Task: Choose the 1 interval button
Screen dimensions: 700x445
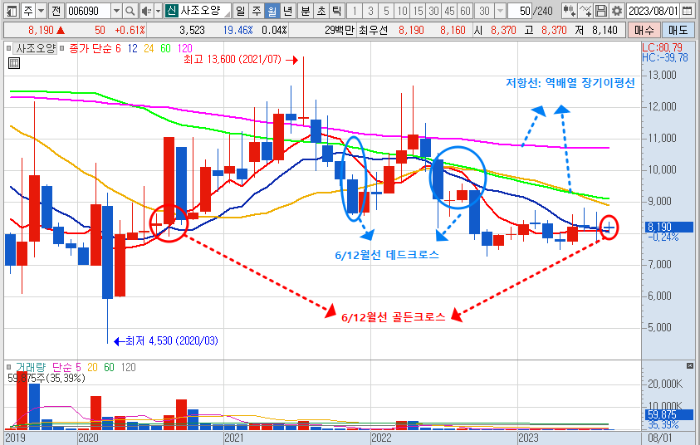Action: (x=354, y=10)
